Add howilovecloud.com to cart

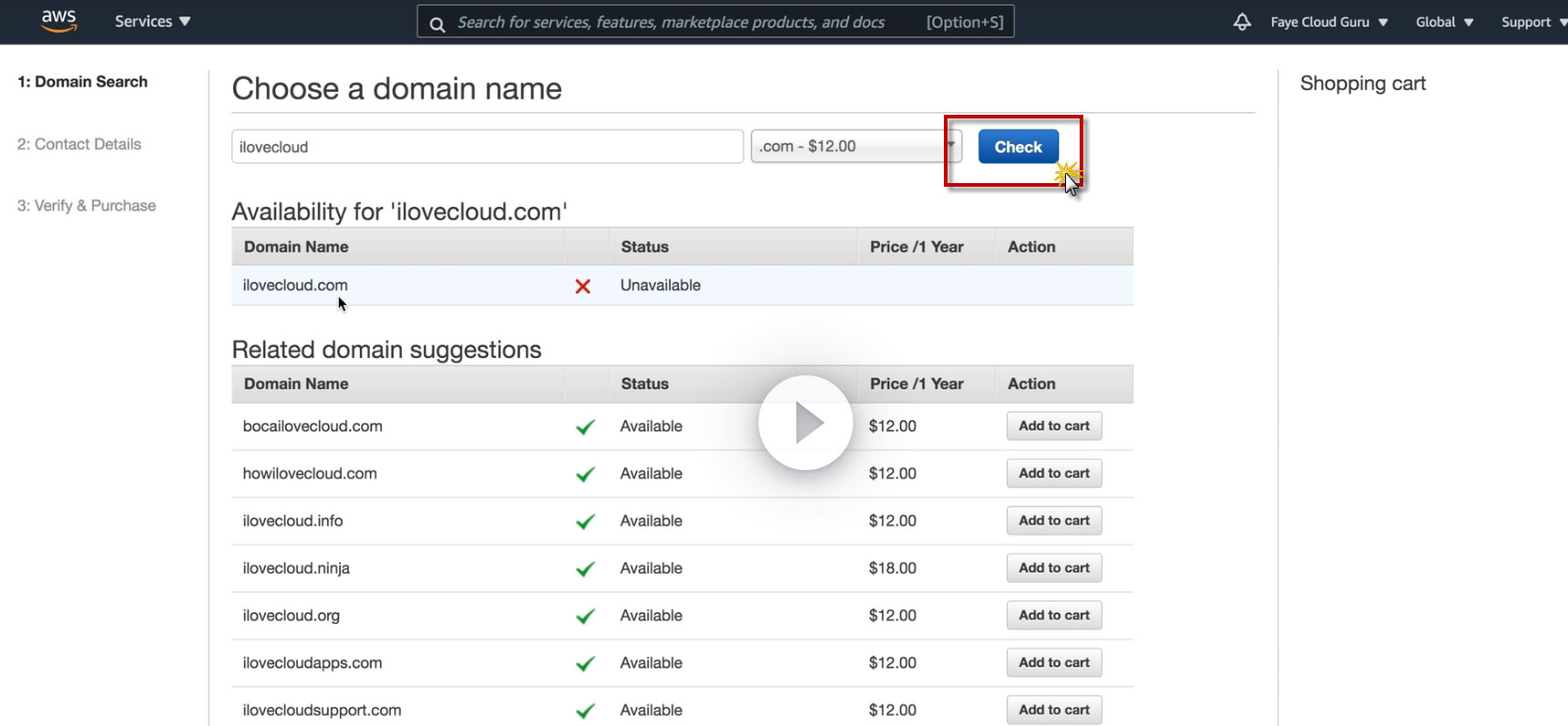[x=1054, y=474]
